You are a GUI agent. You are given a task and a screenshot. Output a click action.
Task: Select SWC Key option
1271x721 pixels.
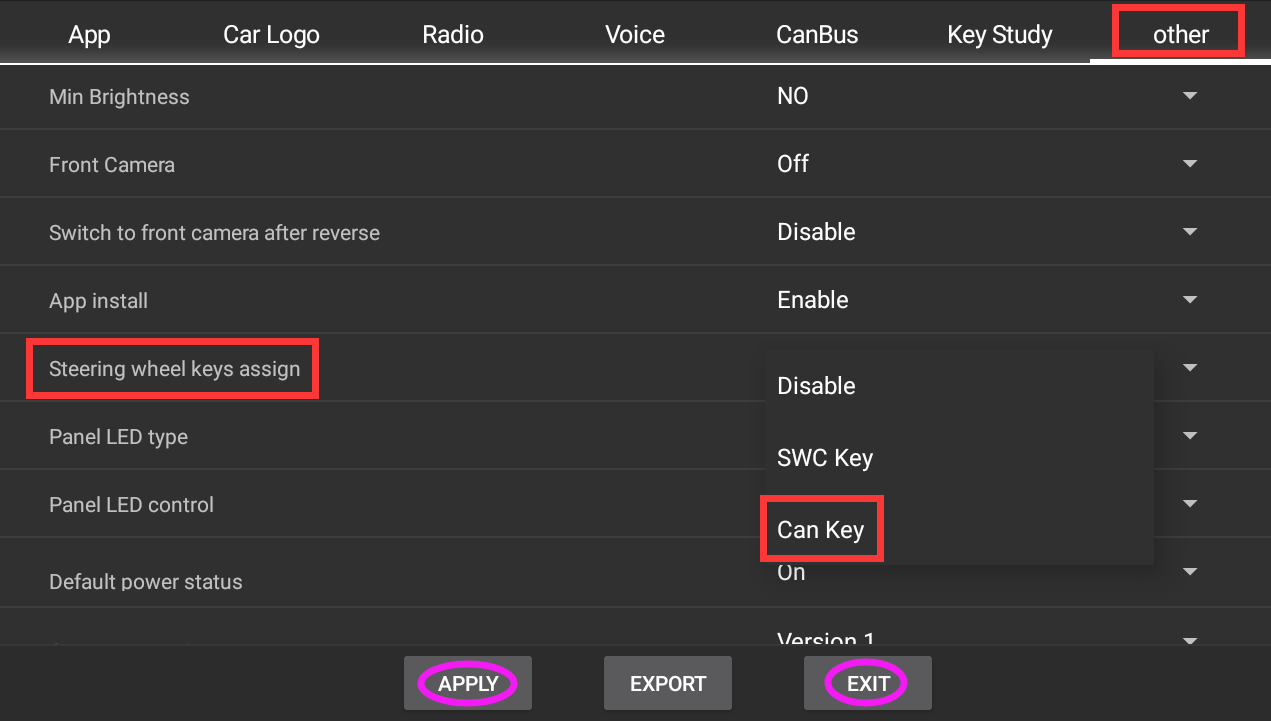point(825,458)
